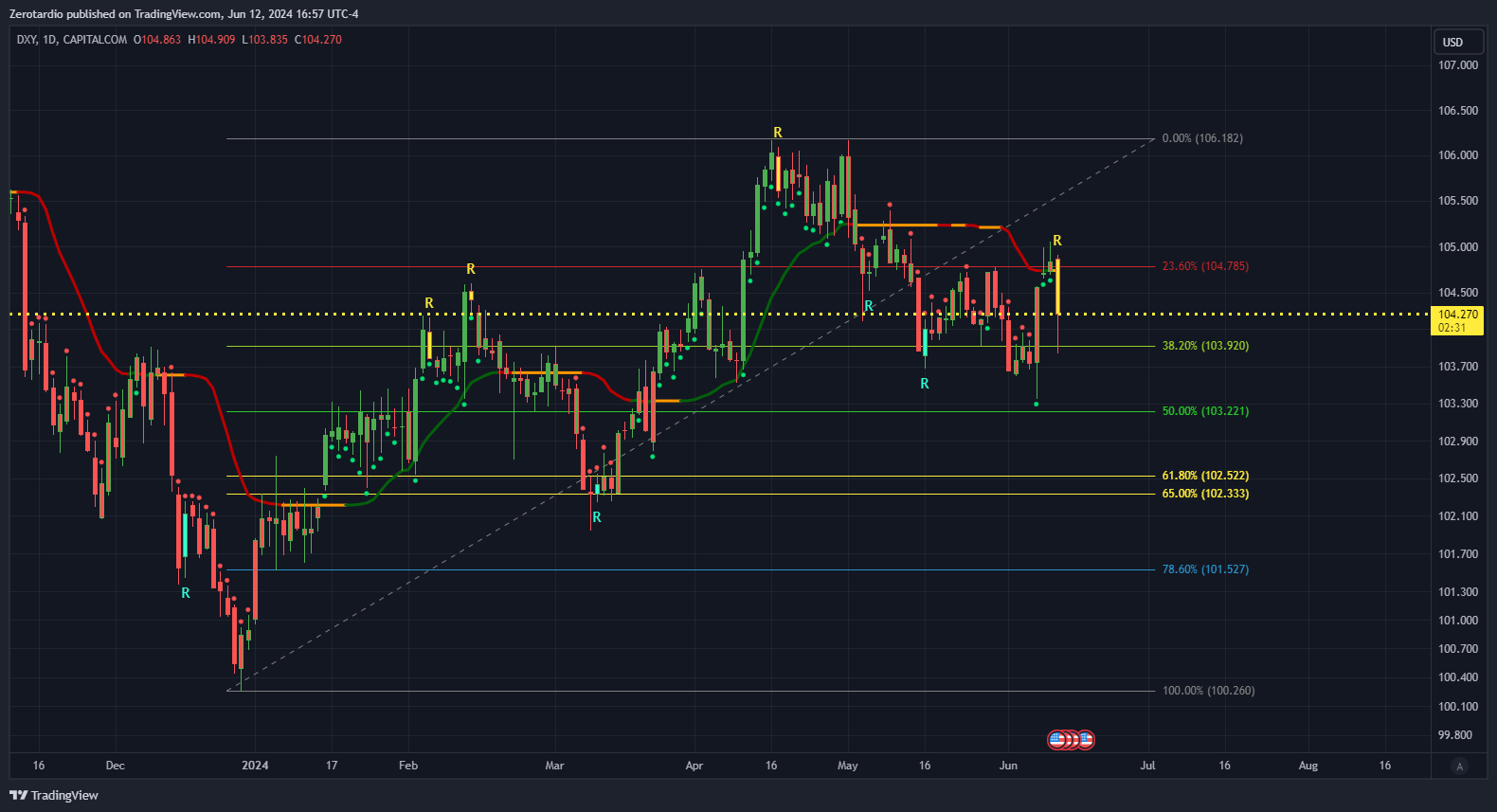Image resolution: width=1497 pixels, height=812 pixels.
Task: Click the 102.100 price axis label
Action: [1458, 516]
